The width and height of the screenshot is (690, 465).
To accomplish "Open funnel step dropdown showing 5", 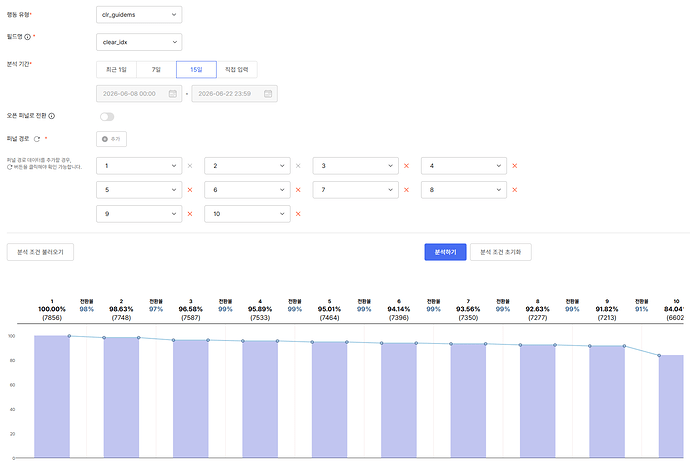I will [139, 190].
